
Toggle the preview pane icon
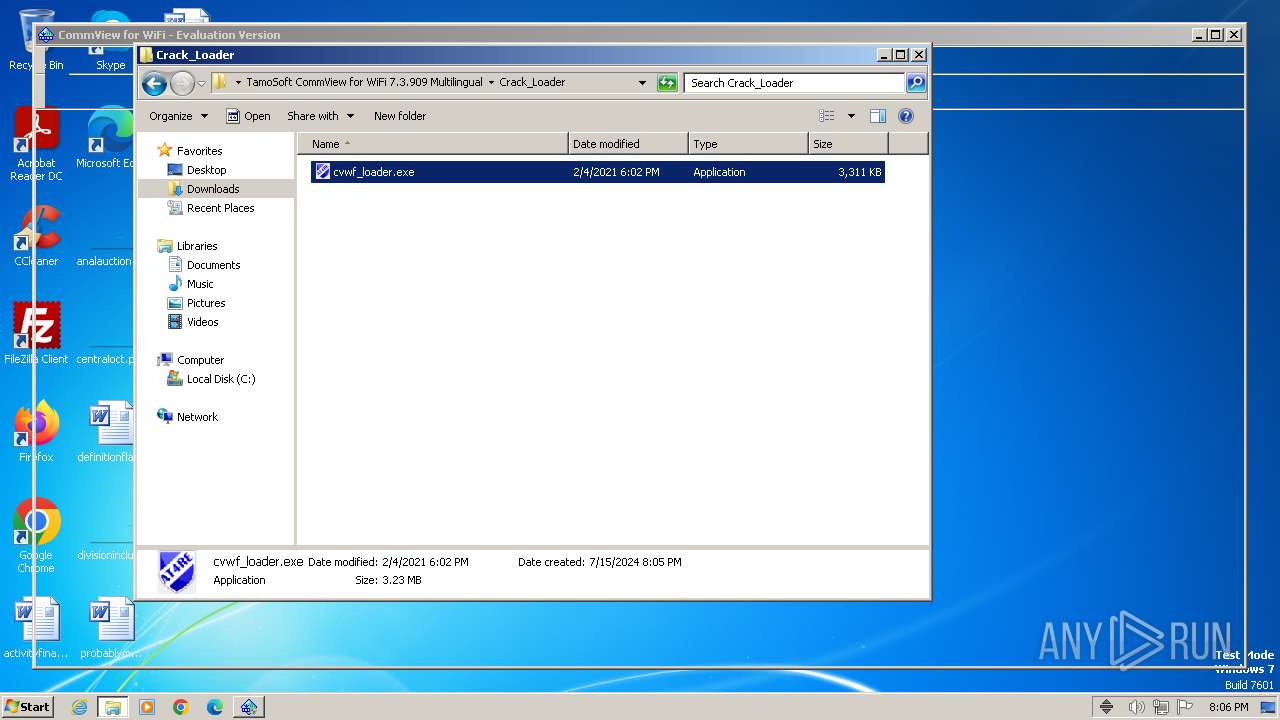tap(878, 116)
